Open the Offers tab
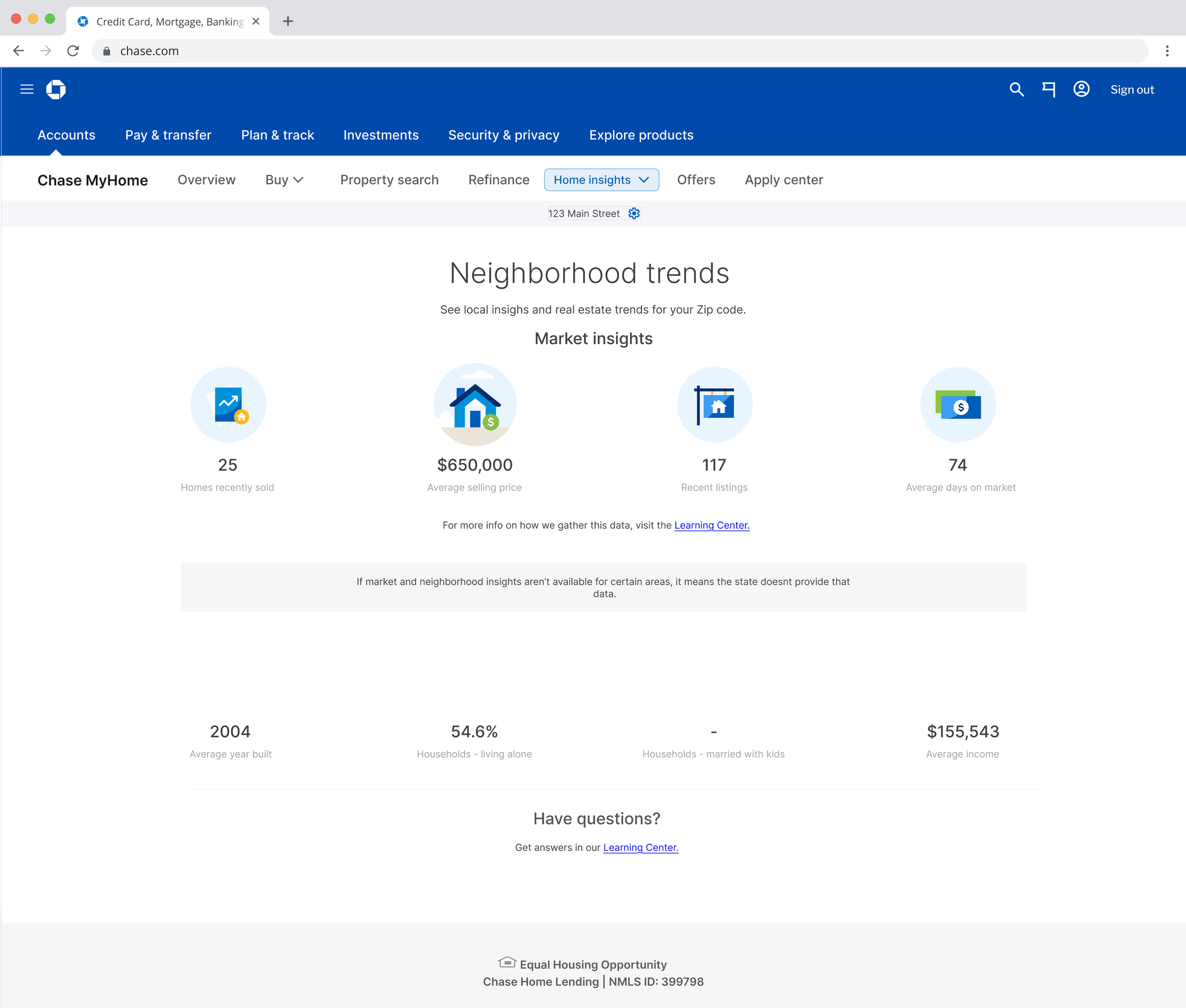The height and width of the screenshot is (1008, 1186). [x=696, y=180]
